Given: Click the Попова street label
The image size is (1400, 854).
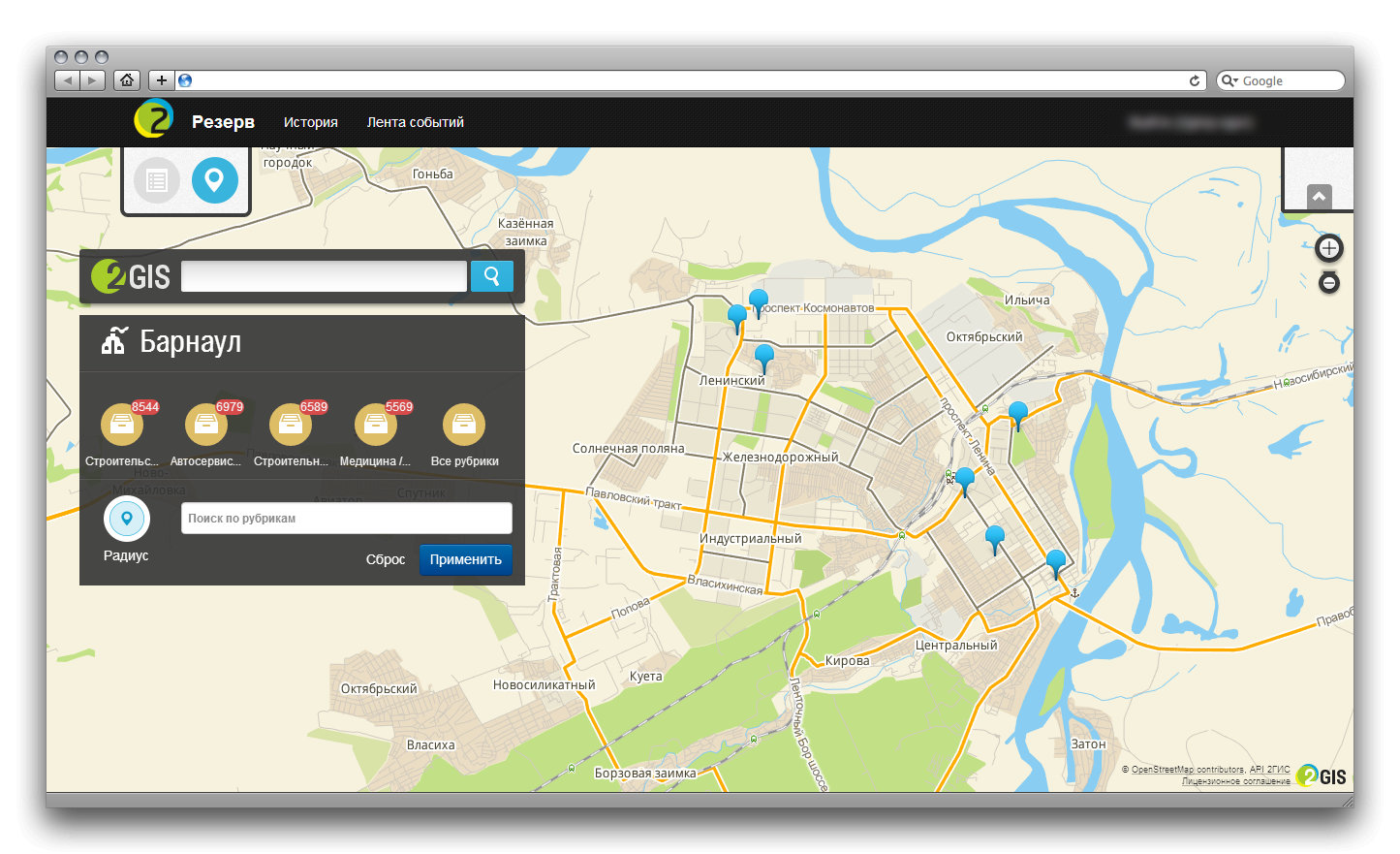Looking at the screenshot, I should (631, 607).
